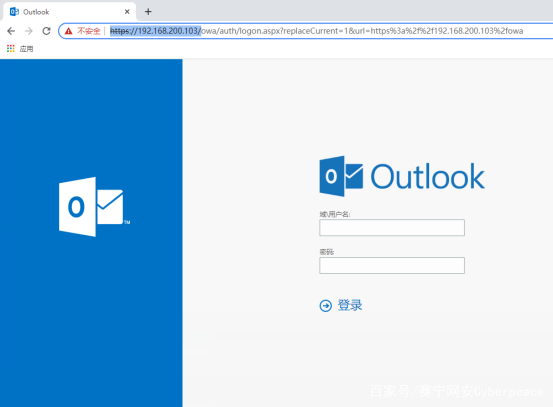
Task: Close the Outlook tab
Action: 127,12
